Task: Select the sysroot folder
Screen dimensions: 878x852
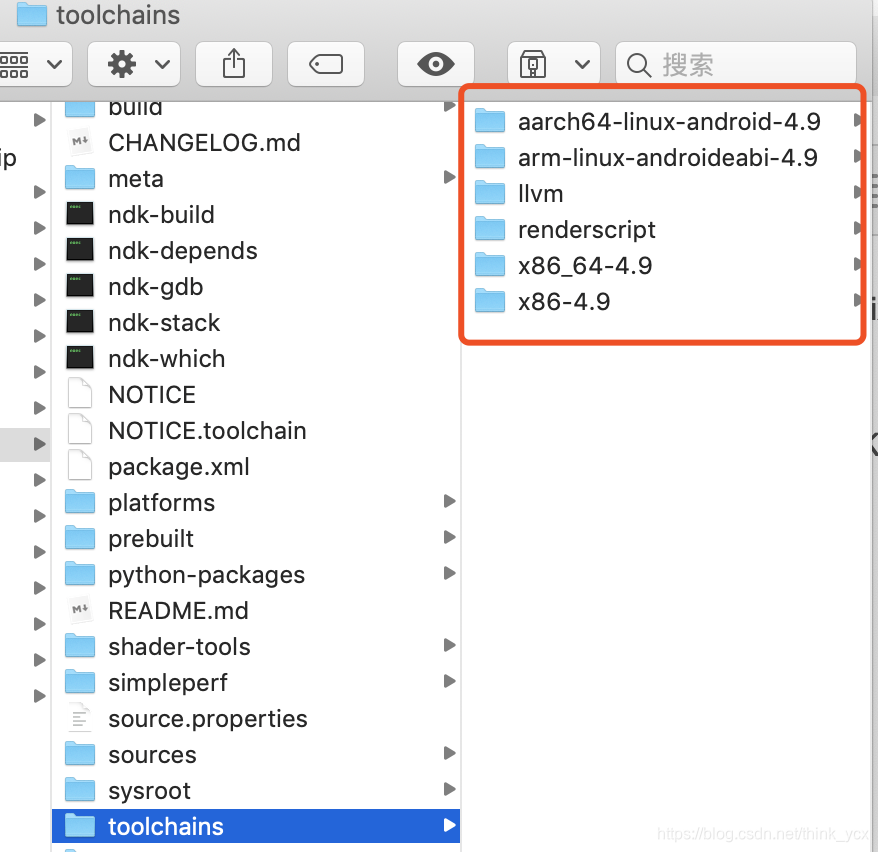Action: tap(256, 790)
